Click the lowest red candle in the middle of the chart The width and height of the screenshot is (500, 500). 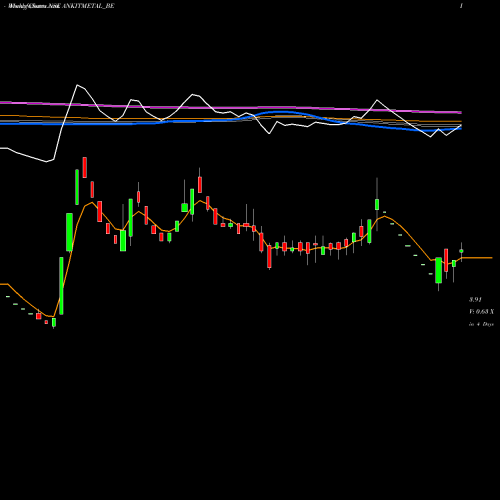(x=269, y=257)
